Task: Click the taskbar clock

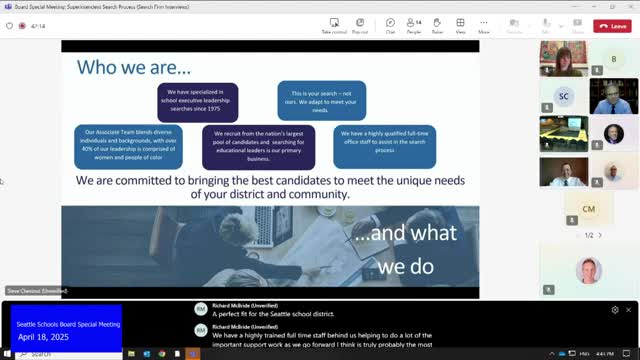Action: 605,353
